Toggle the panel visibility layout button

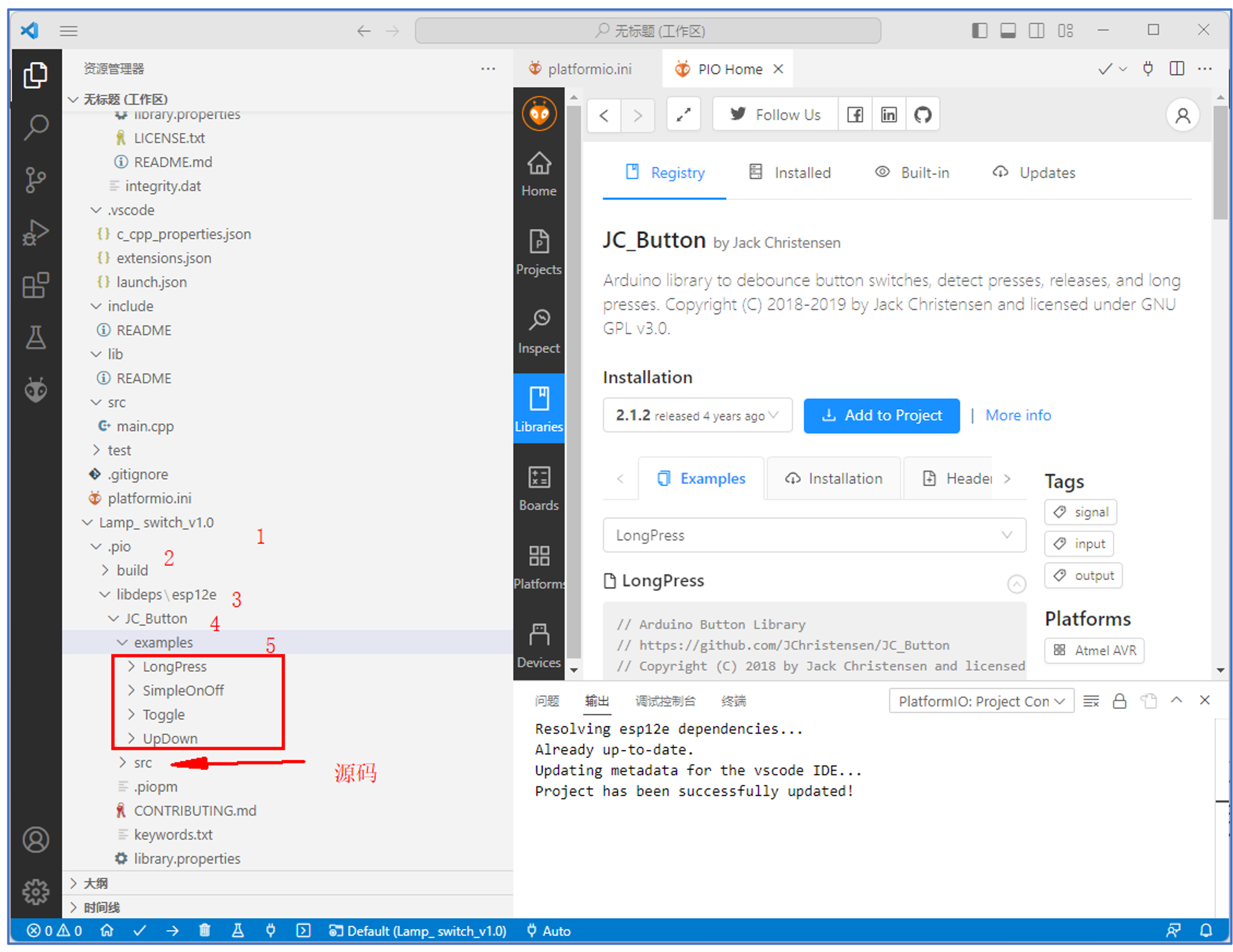(x=1007, y=30)
